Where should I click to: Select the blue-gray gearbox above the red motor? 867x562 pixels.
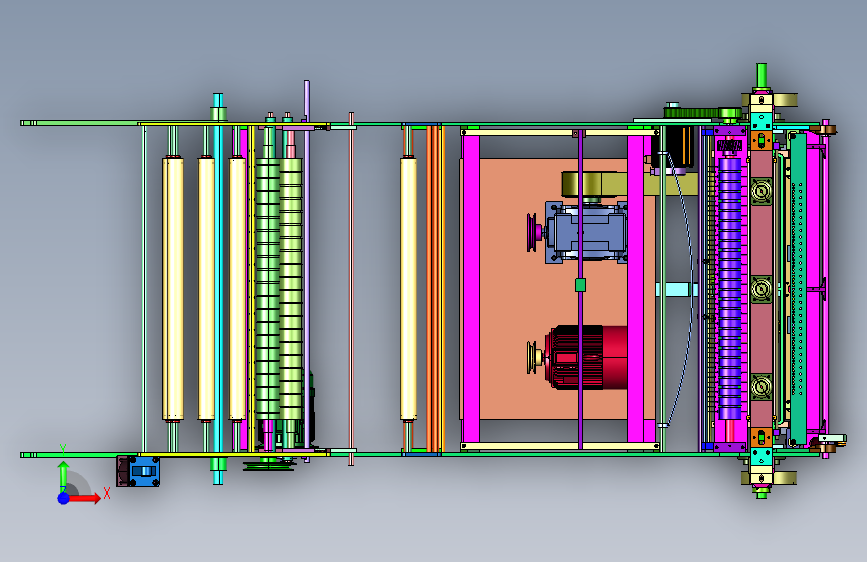point(586,232)
